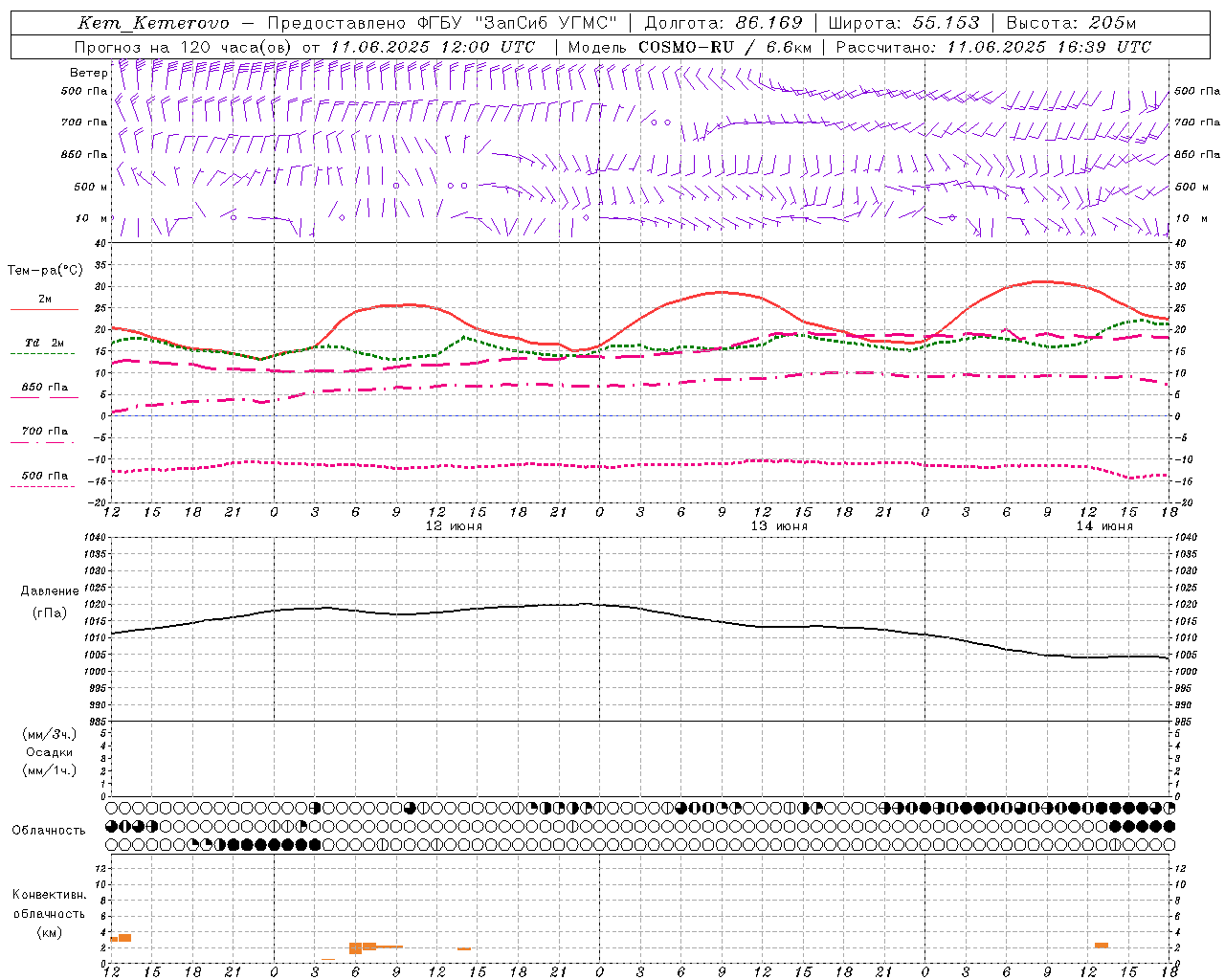
Task: Select the latitude value Широта: 55.153
Action: [x=903, y=23]
